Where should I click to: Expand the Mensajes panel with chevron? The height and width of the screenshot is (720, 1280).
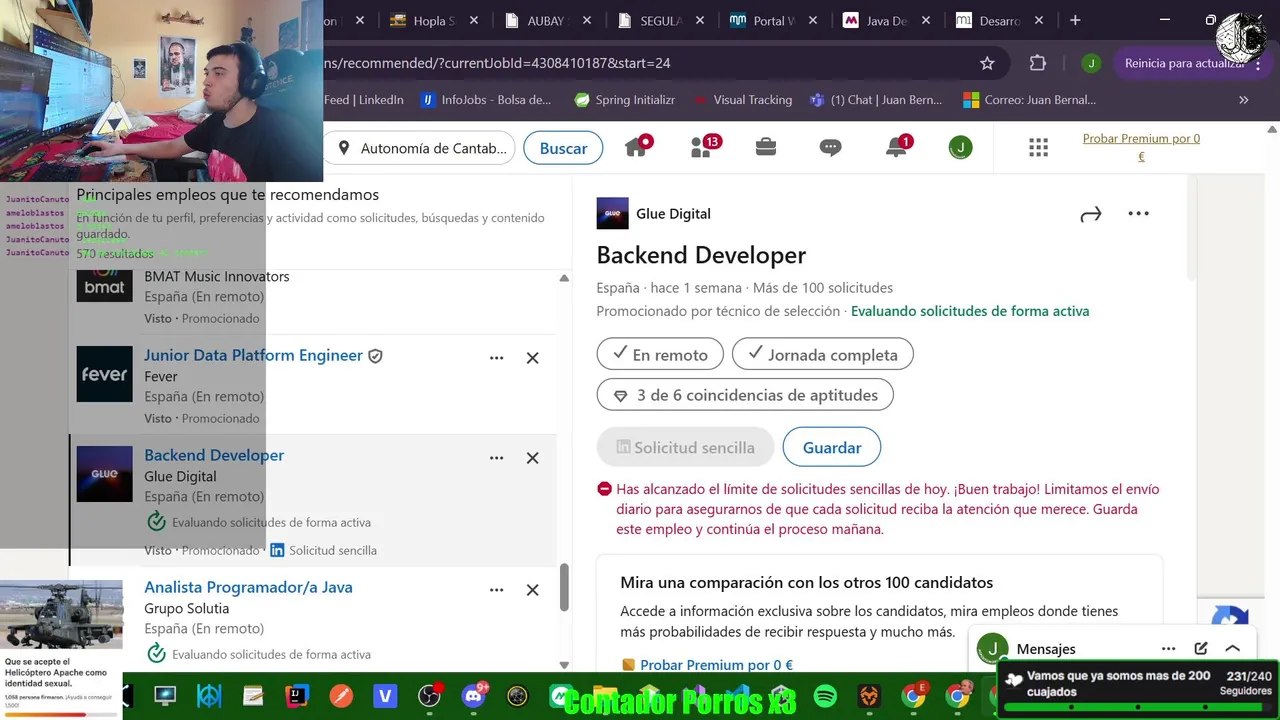(1232, 649)
